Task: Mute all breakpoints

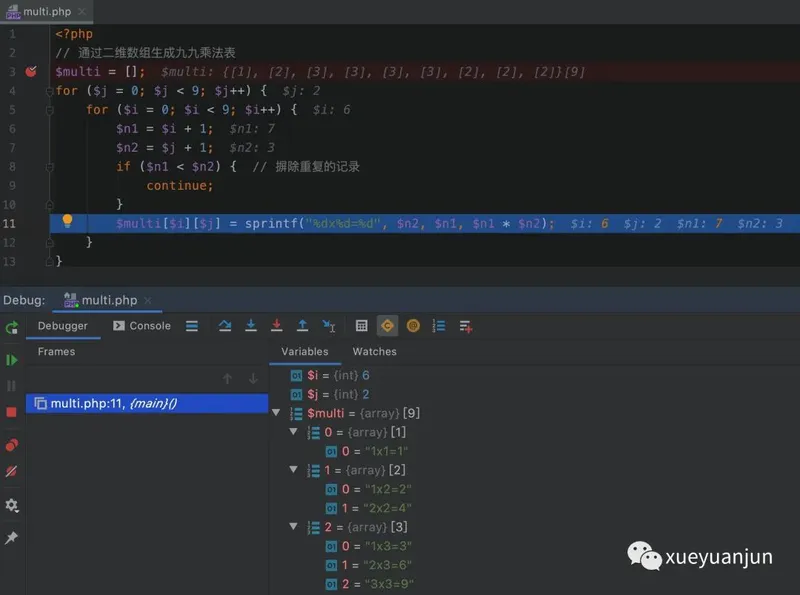Action: click(11, 471)
